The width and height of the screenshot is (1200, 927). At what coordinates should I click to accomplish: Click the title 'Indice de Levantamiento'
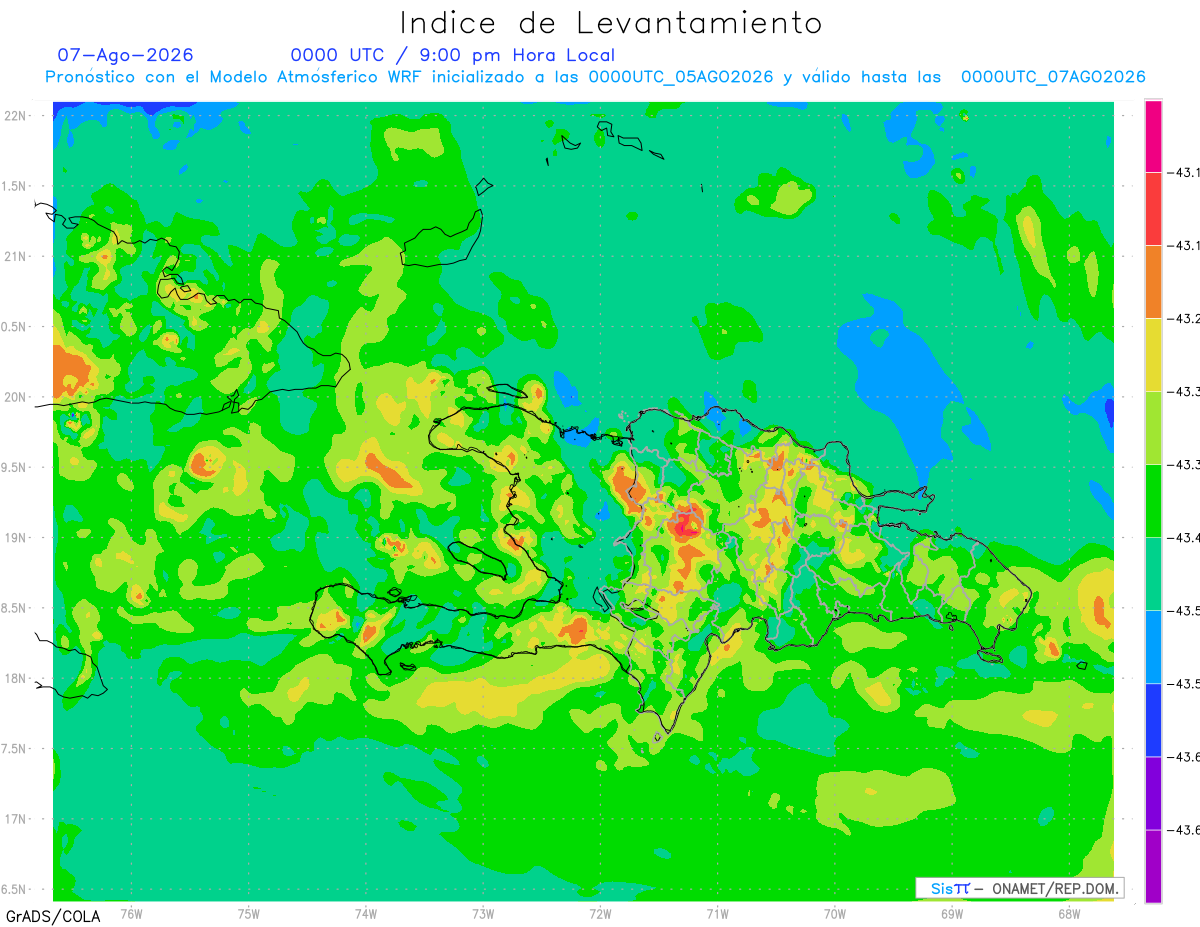[611, 22]
